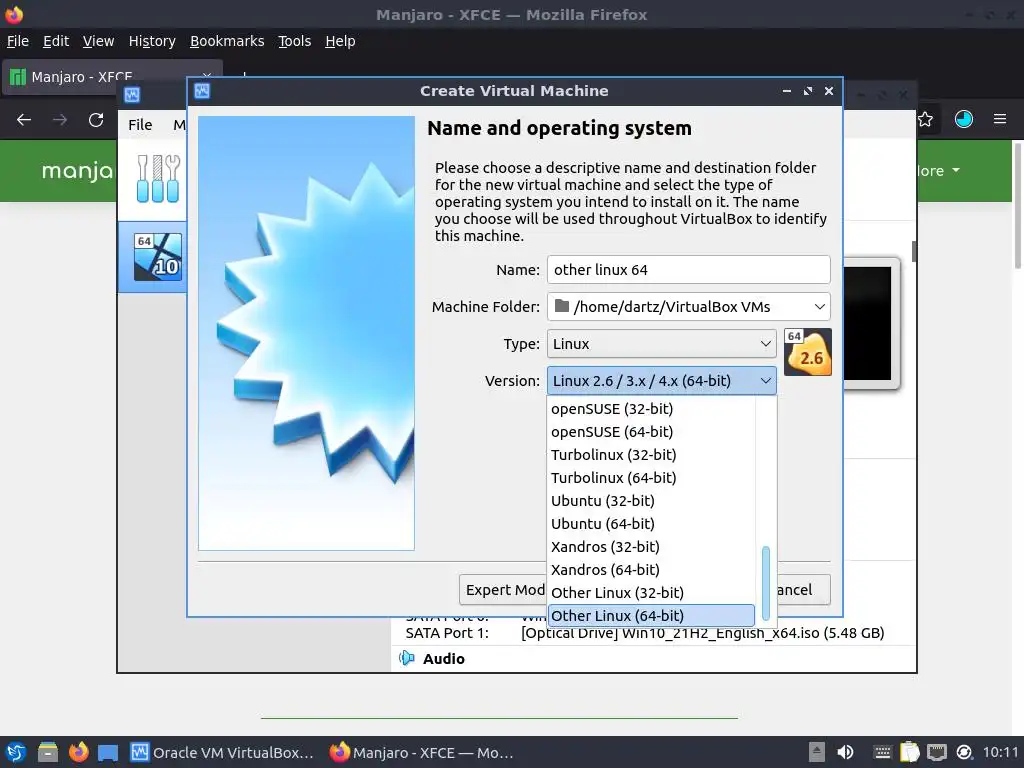Click the Audio section header
The height and width of the screenshot is (768, 1024).
443,658
